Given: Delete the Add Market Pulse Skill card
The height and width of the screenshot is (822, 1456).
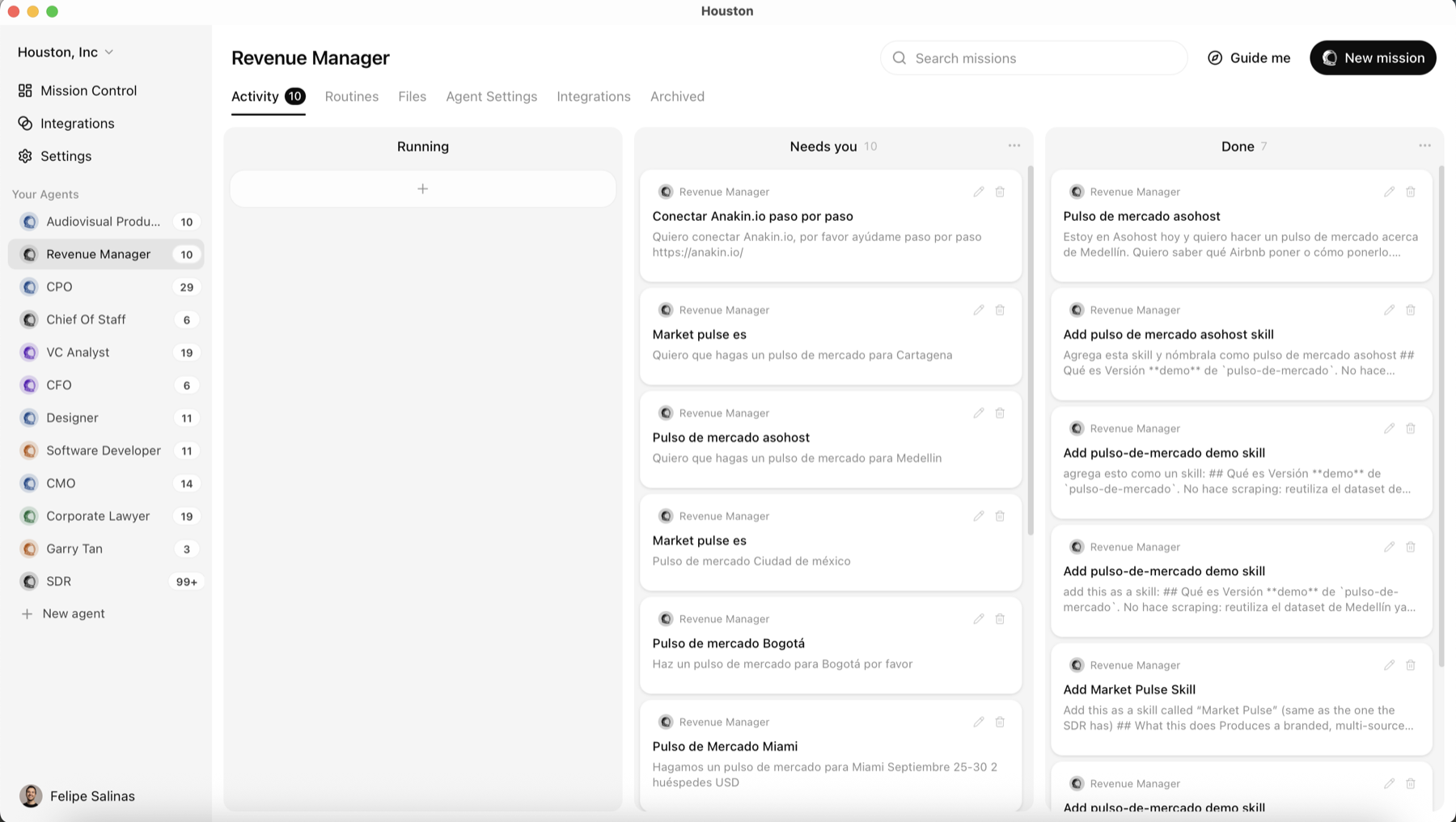Looking at the screenshot, I should [1411, 665].
